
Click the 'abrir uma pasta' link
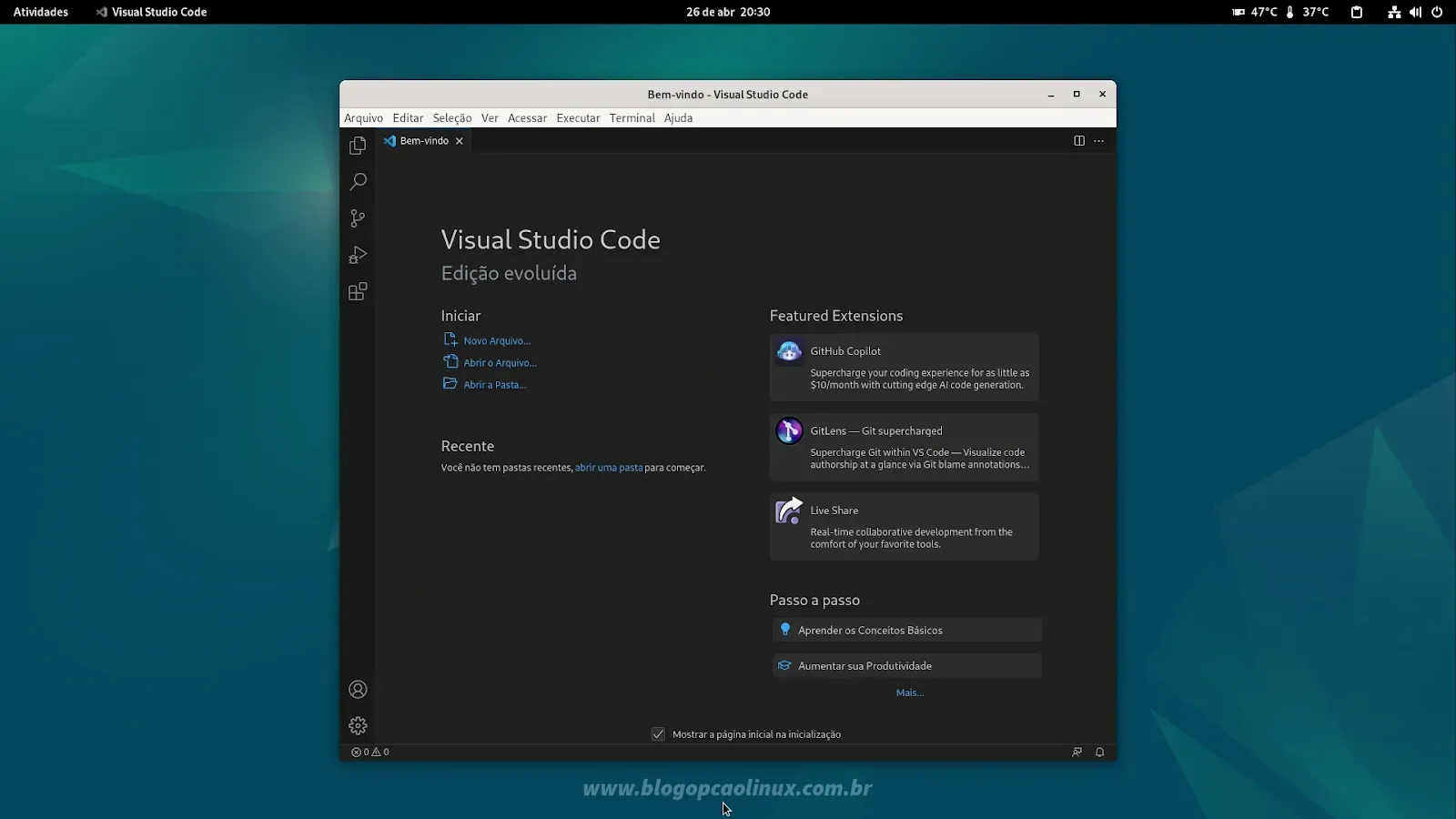(x=609, y=468)
